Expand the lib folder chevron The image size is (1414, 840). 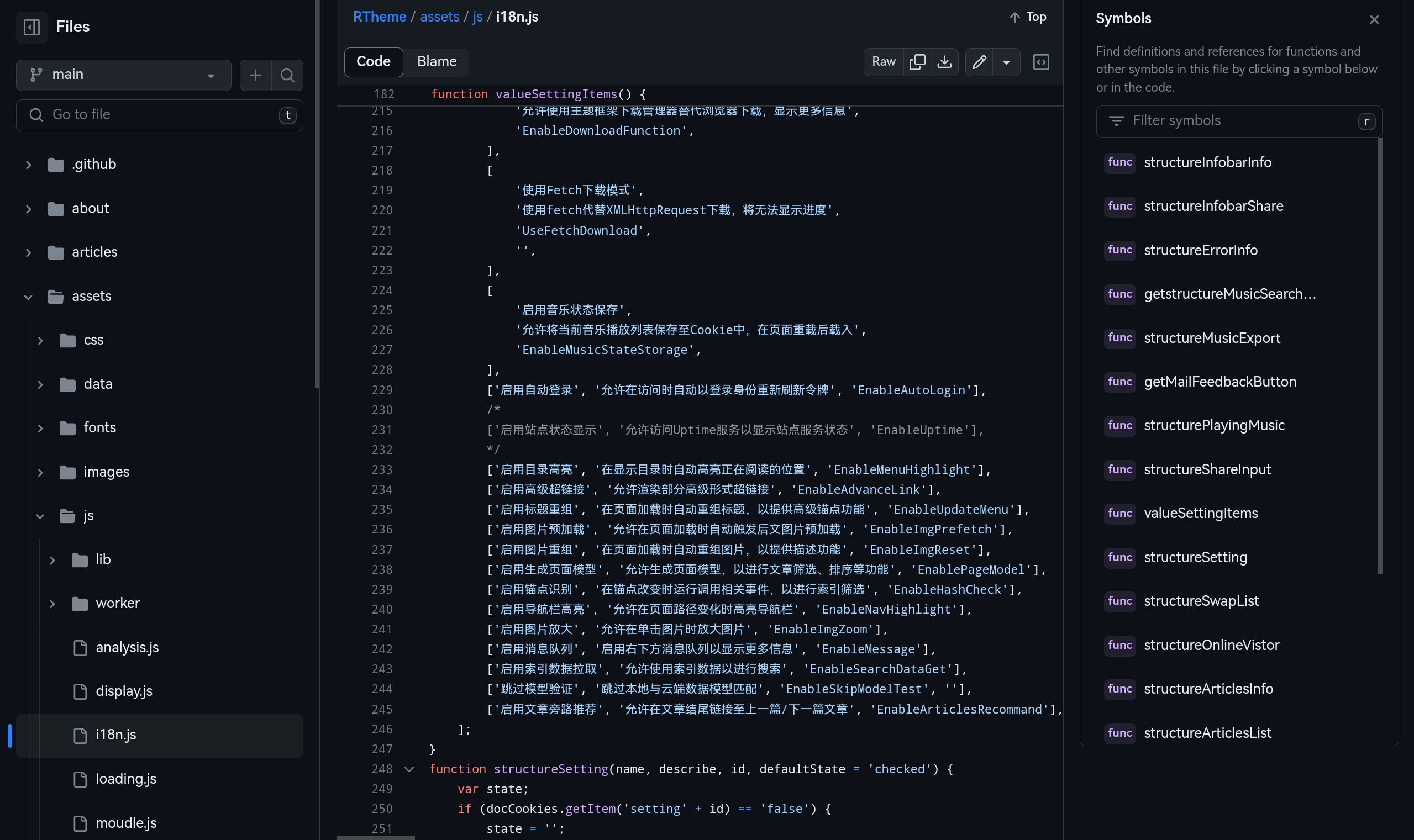coord(52,560)
